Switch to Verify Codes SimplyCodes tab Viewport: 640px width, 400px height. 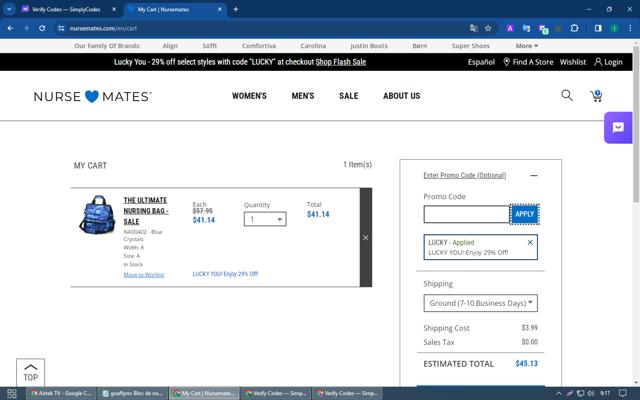click(x=66, y=9)
